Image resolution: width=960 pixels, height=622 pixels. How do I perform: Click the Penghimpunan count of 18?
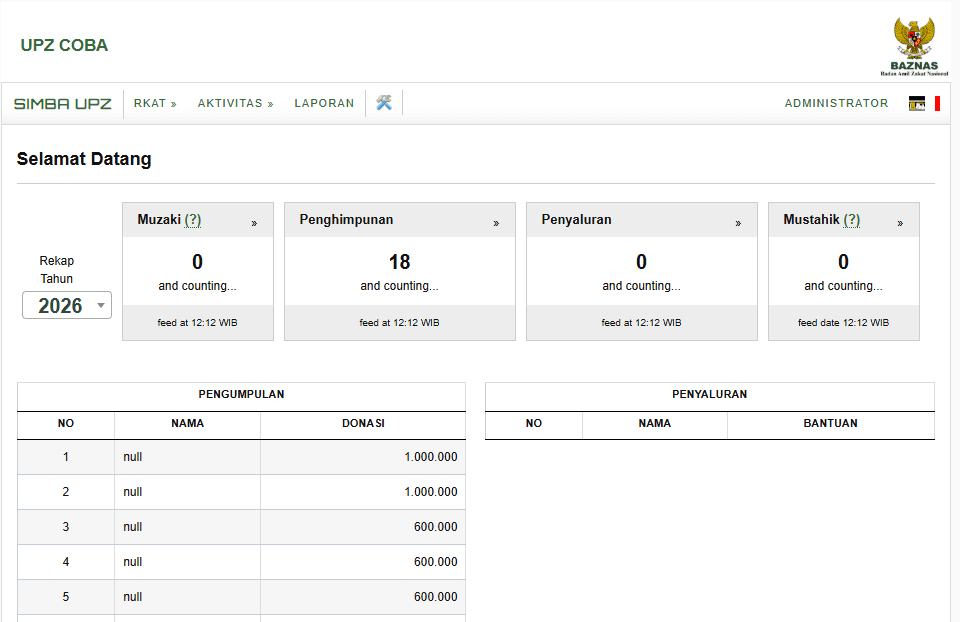[399, 262]
